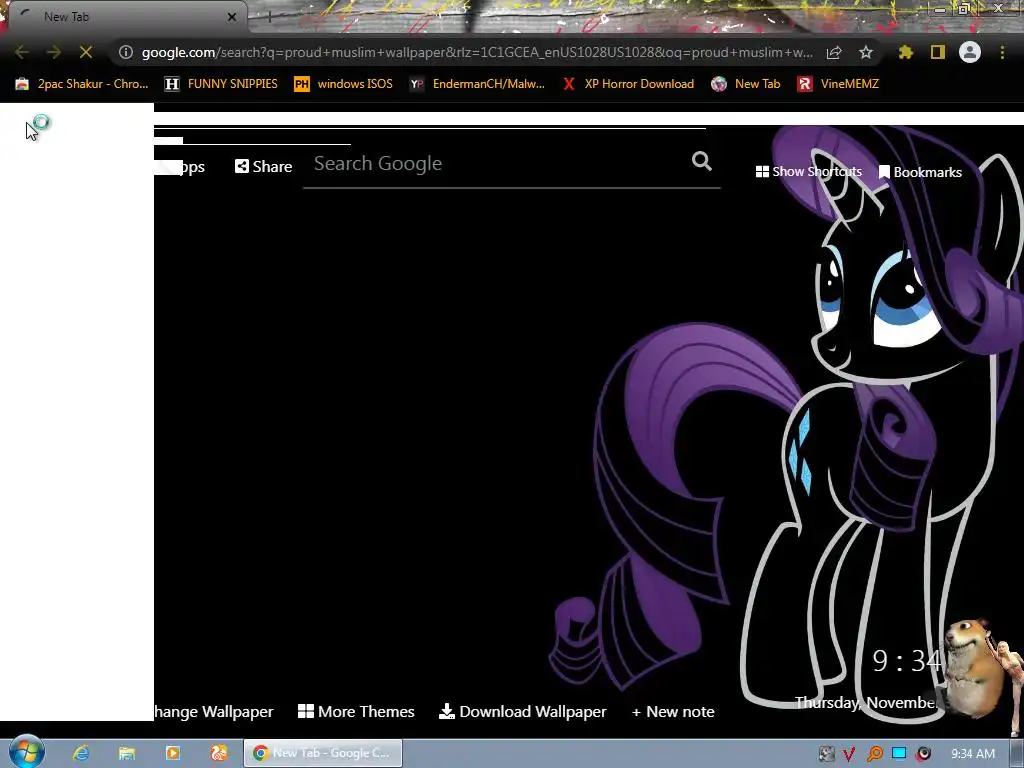Open the taskbar clock showing 9:34 AM

coord(973,754)
